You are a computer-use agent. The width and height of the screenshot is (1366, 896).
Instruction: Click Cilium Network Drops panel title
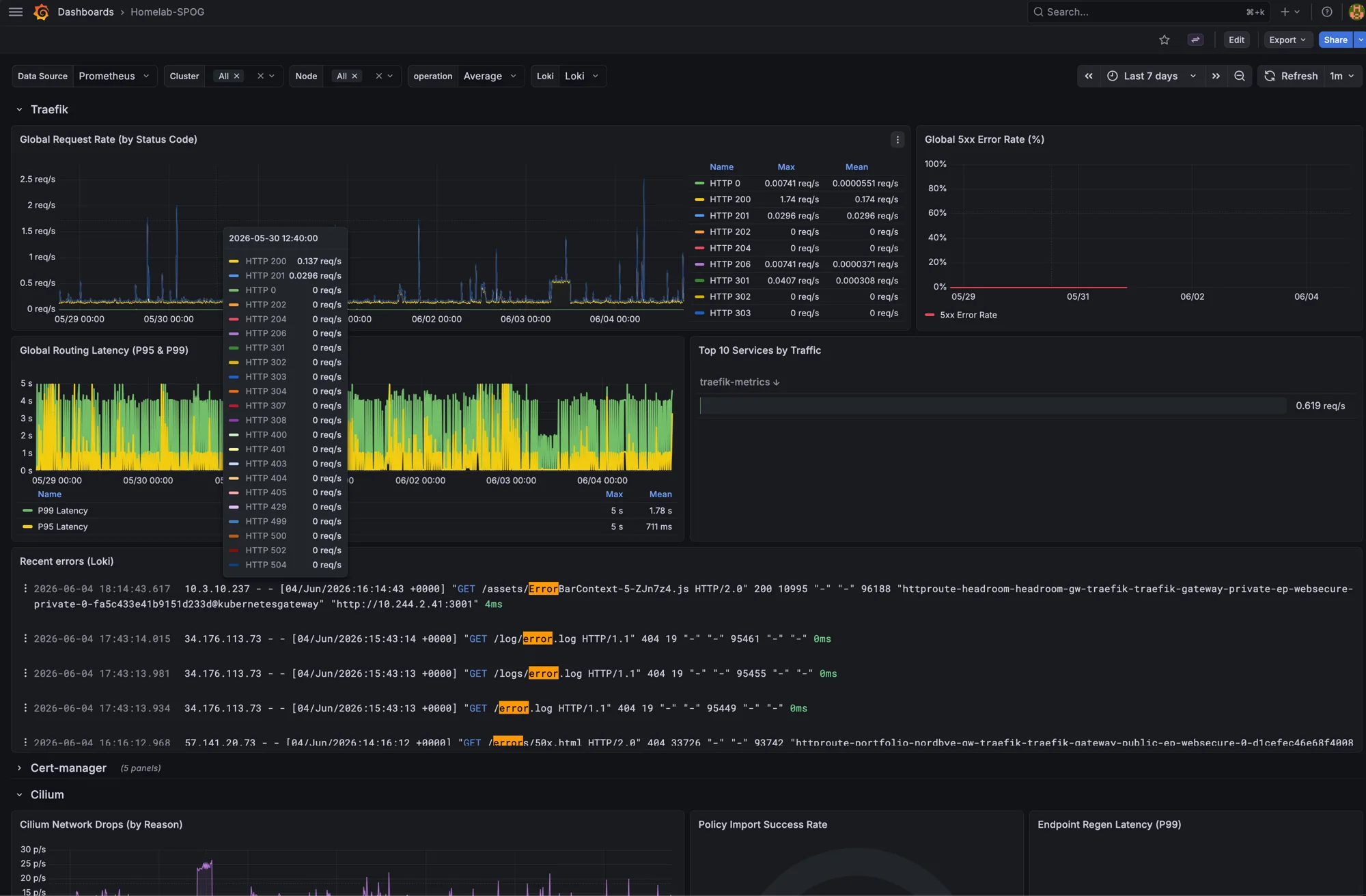pos(101,824)
